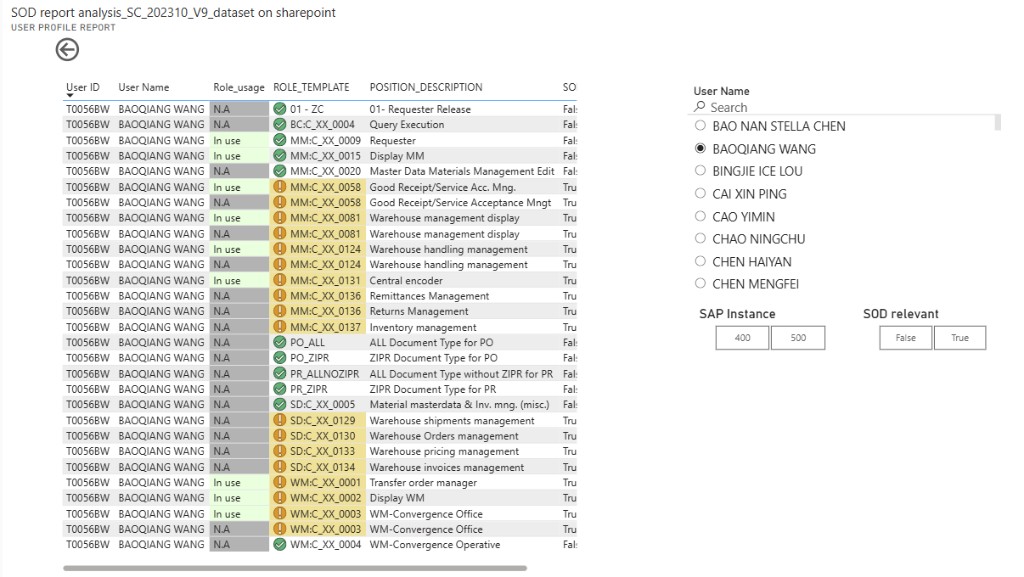Click green check icon for WM:C_XX_0004
Image resolution: width=1024 pixels, height=577 pixels.
pyautogui.click(x=280, y=544)
